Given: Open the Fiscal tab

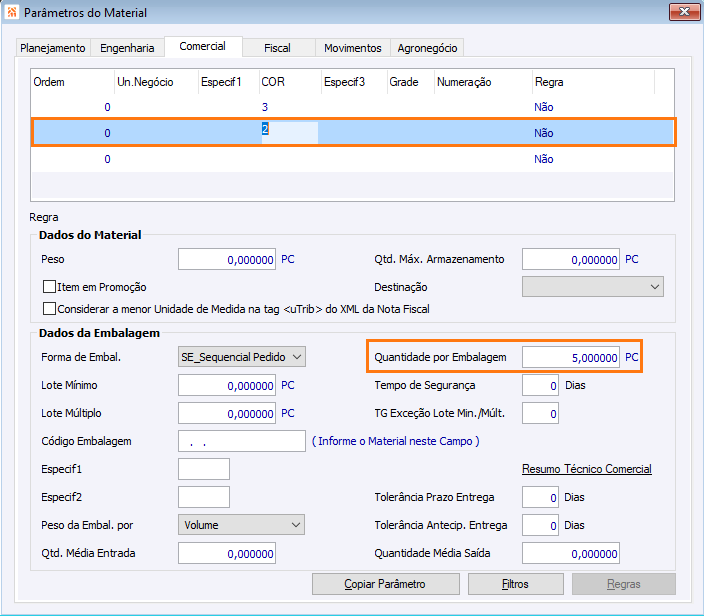Looking at the screenshot, I should (278, 48).
